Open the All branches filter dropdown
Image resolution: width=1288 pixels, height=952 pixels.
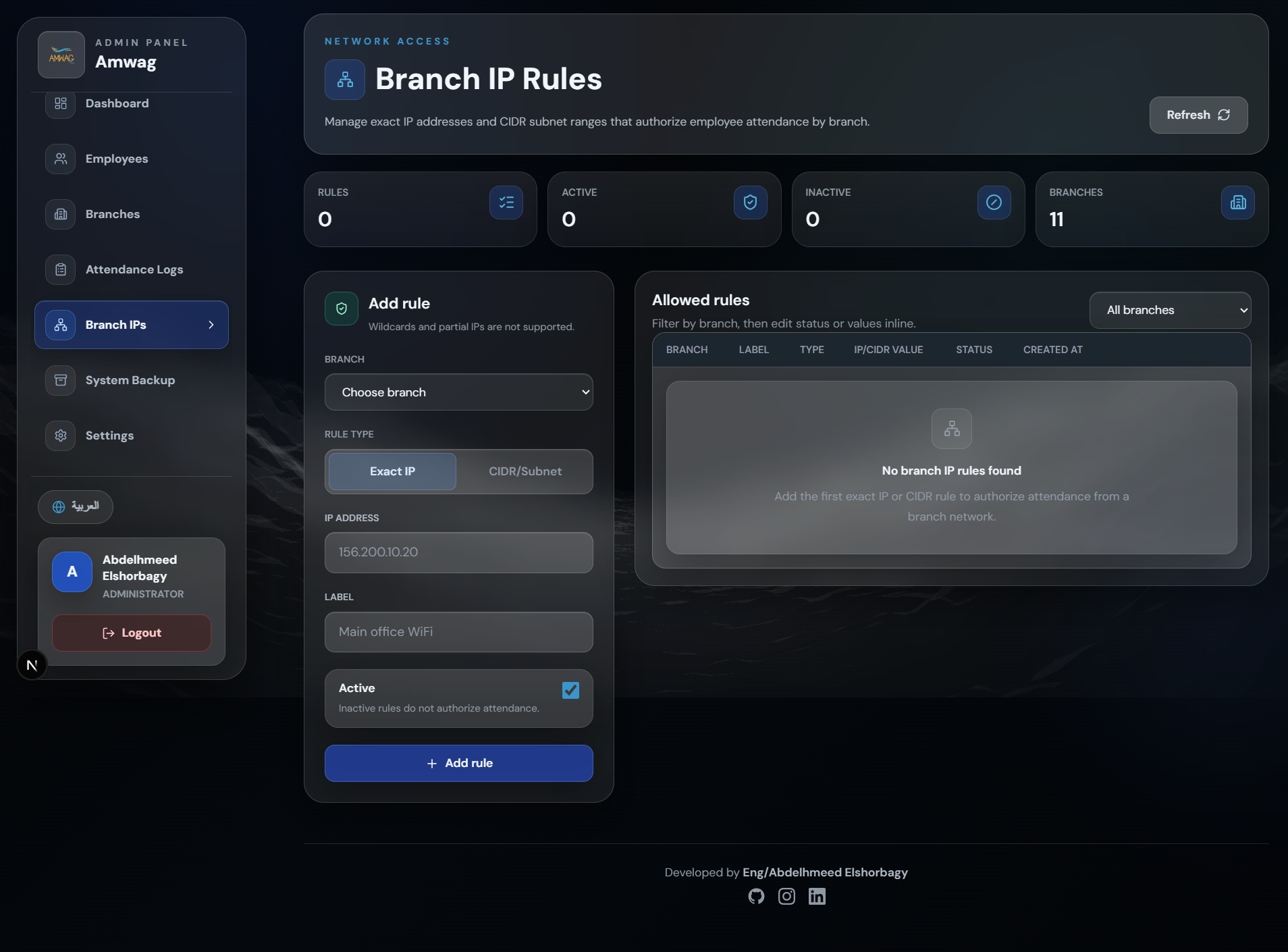[1171, 310]
